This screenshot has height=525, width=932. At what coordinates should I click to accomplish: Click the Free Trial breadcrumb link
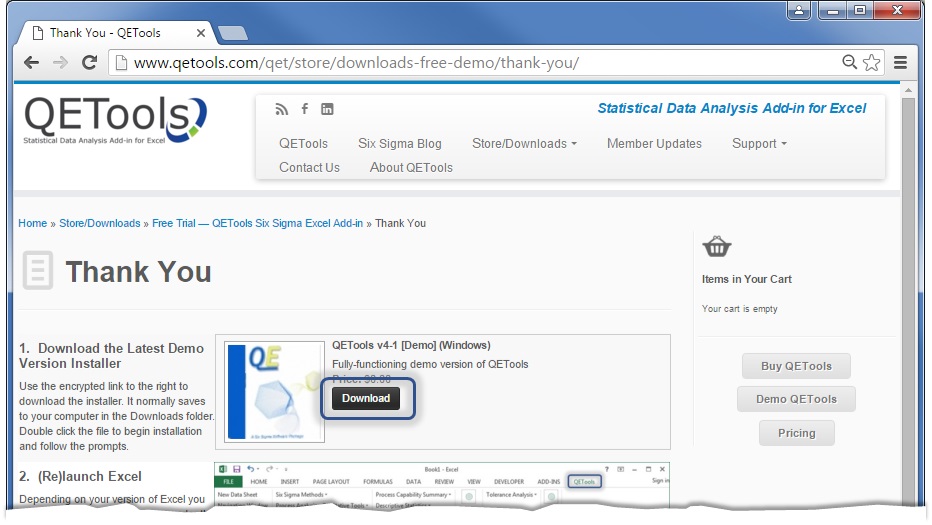(257, 224)
